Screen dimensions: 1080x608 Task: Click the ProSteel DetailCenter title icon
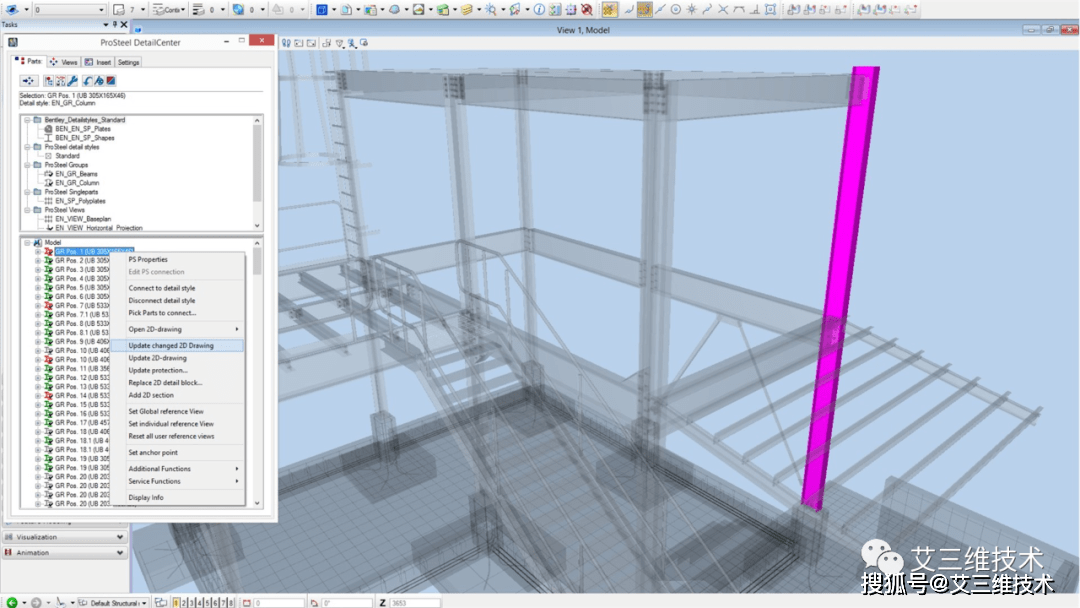click(x=13, y=42)
